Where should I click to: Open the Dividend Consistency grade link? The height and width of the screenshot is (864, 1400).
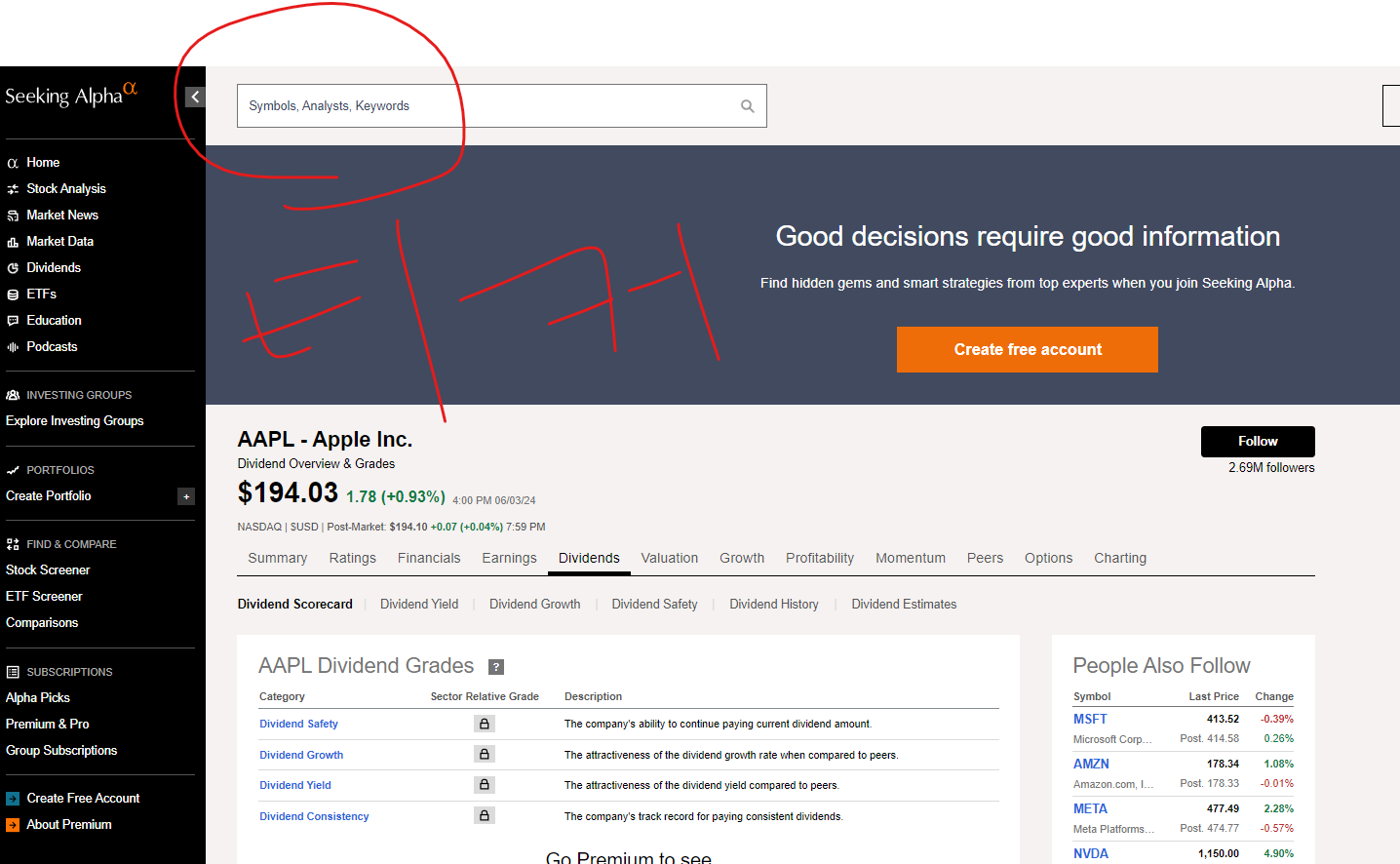pyautogui.click(x=314, y=816)
